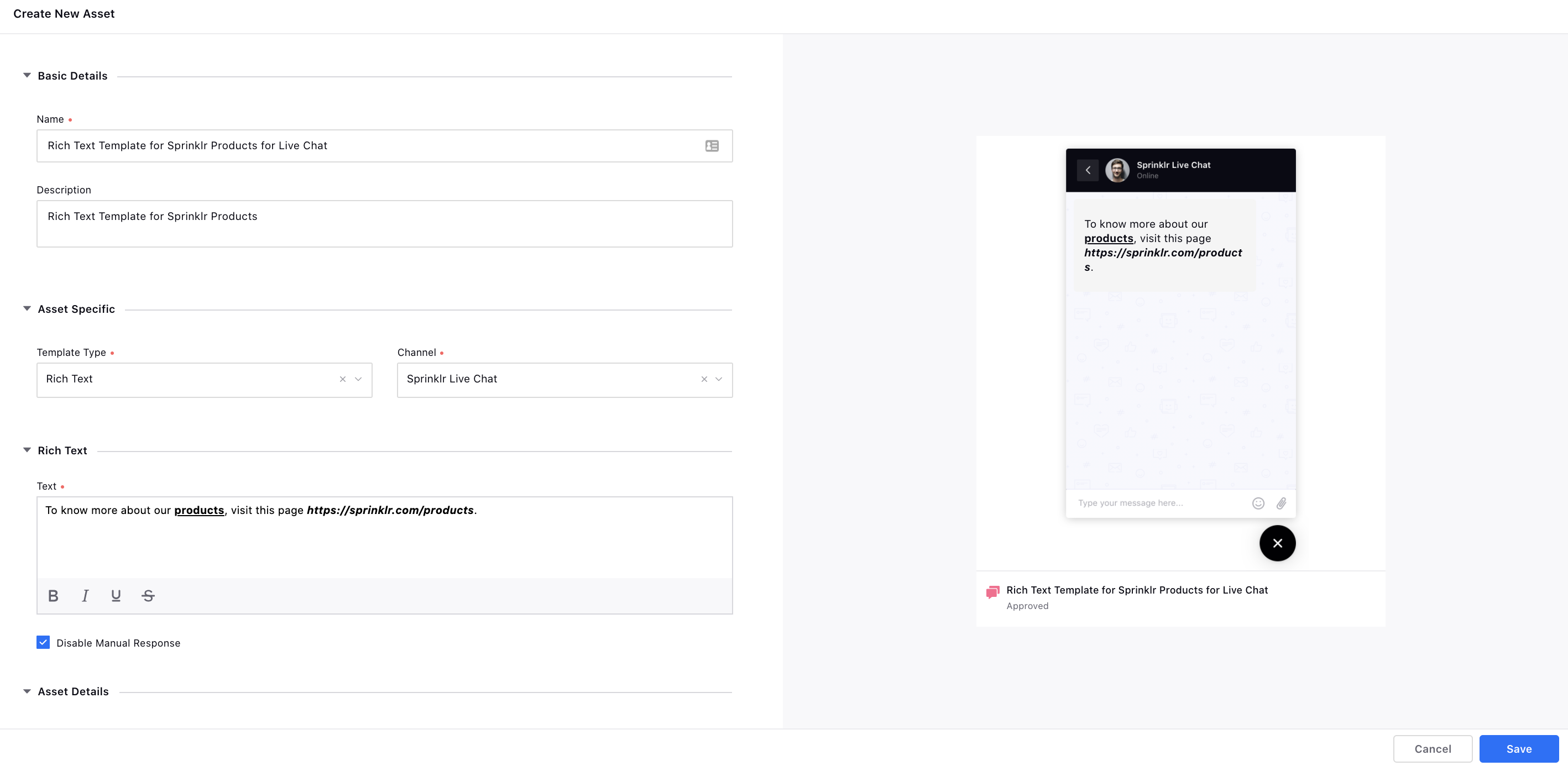1568x766 pixels.
Task: Save the new asset
Action: click(1519, 749)
